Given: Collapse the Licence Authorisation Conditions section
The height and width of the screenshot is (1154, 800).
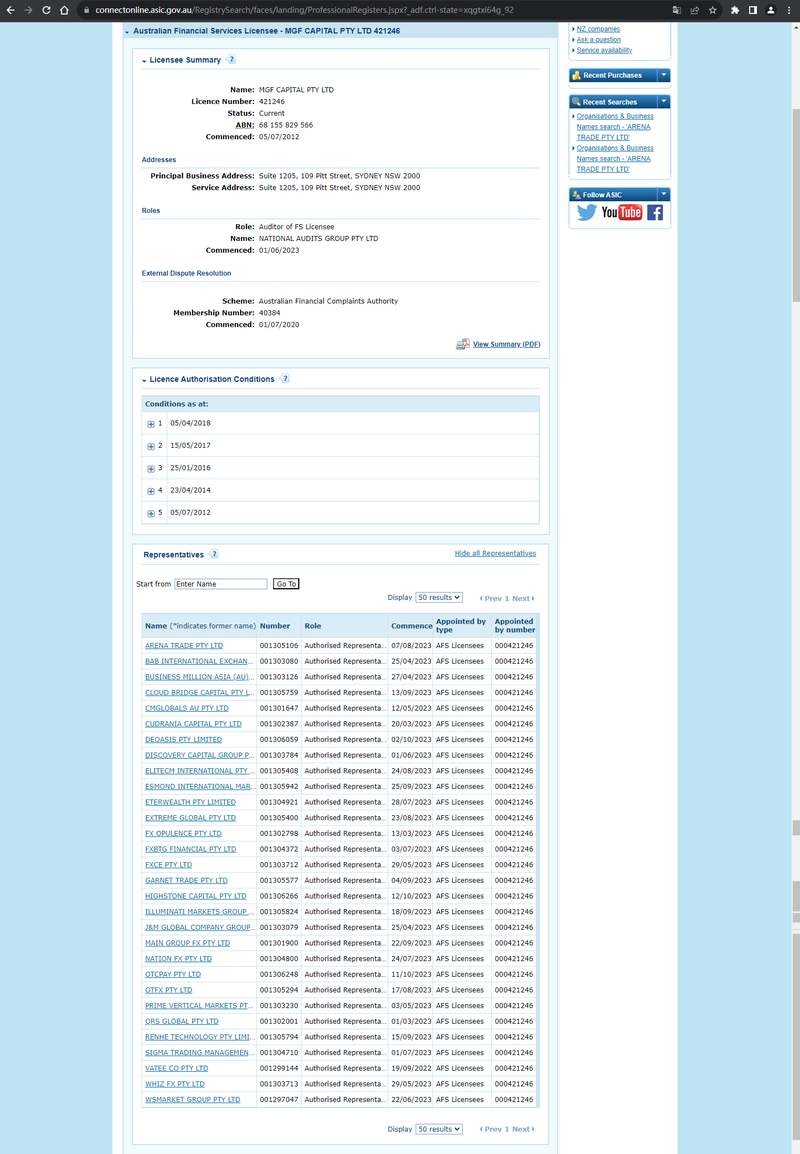Looking at the screenshot, I should pyautogui.click(x=144, y=380).
